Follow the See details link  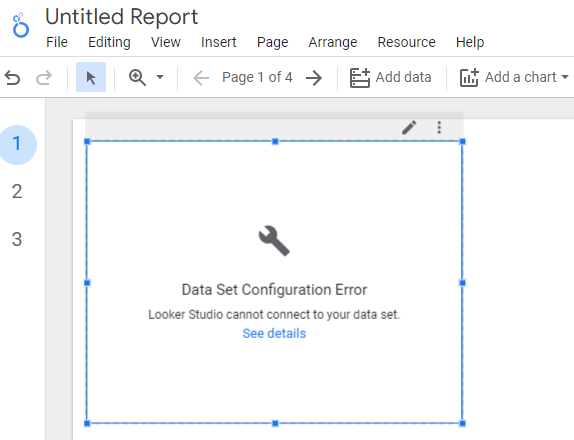tap(274, 333)
